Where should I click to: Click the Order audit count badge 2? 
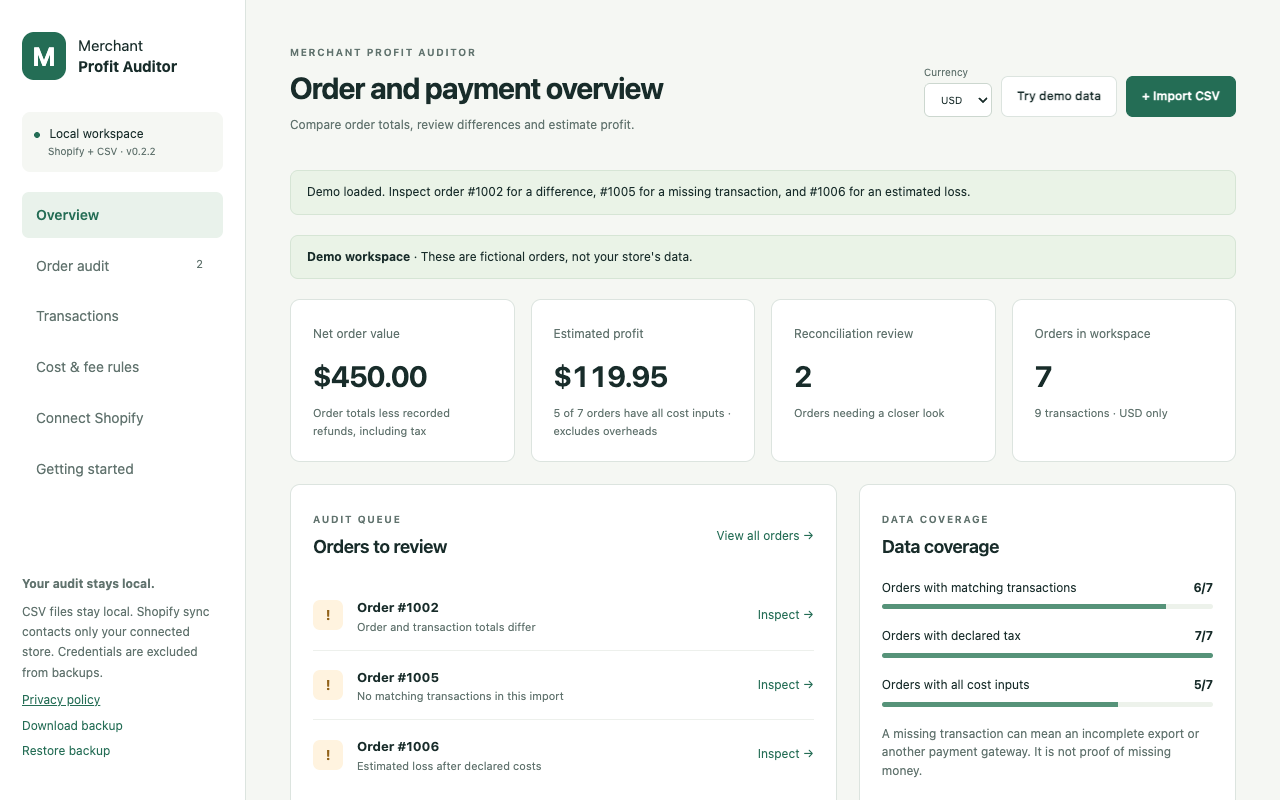coord(199,265)
